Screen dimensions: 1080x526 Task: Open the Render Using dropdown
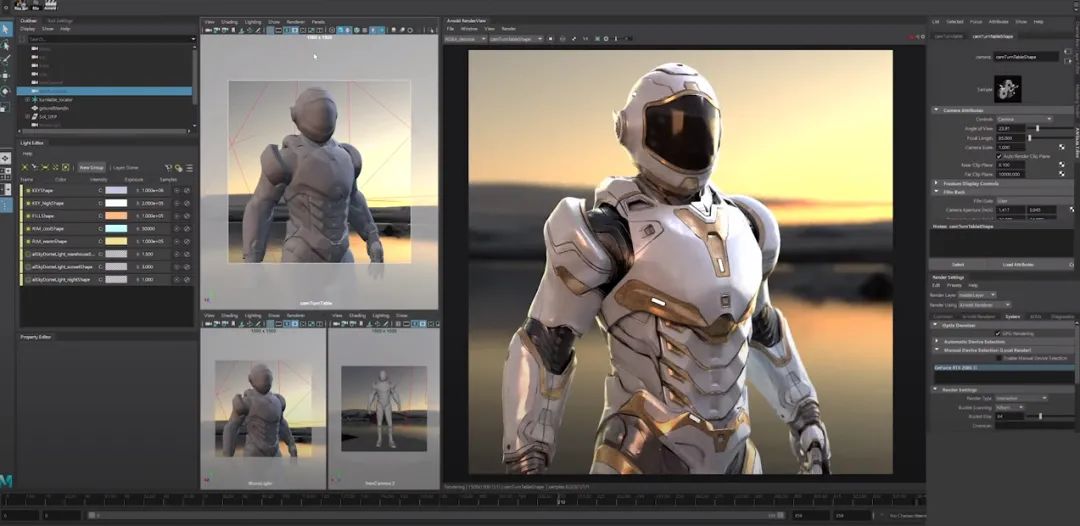click(x=985, y=305)
